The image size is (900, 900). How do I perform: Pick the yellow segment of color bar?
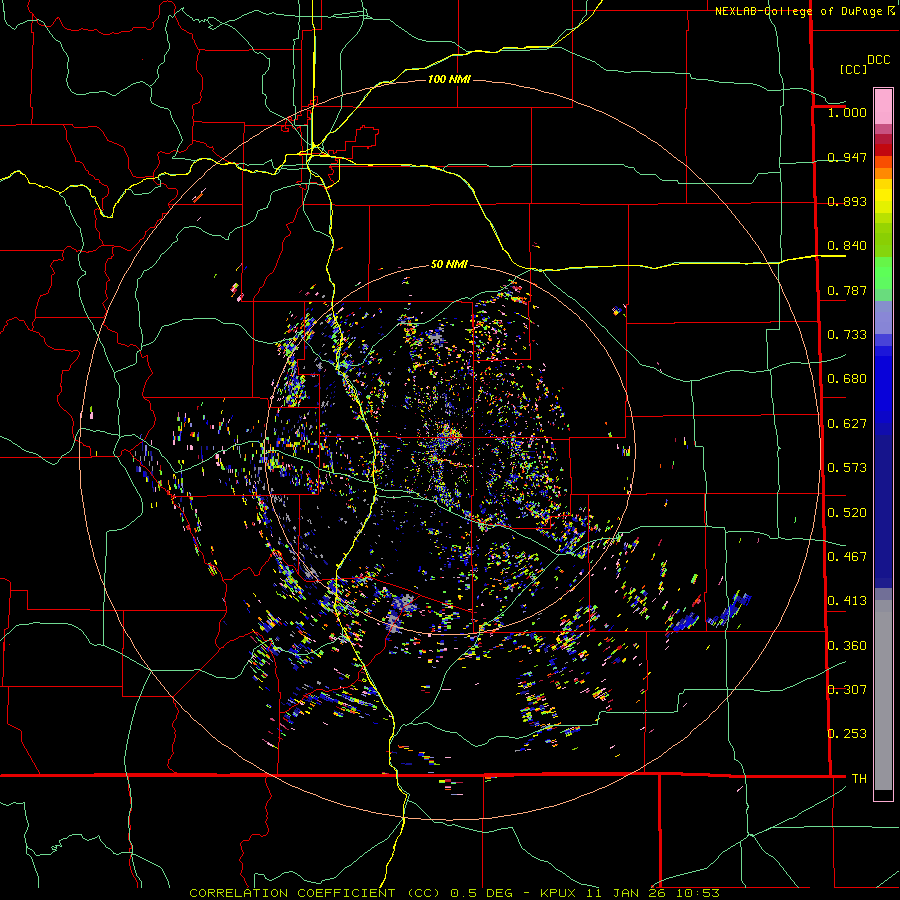tap(883, 197)
